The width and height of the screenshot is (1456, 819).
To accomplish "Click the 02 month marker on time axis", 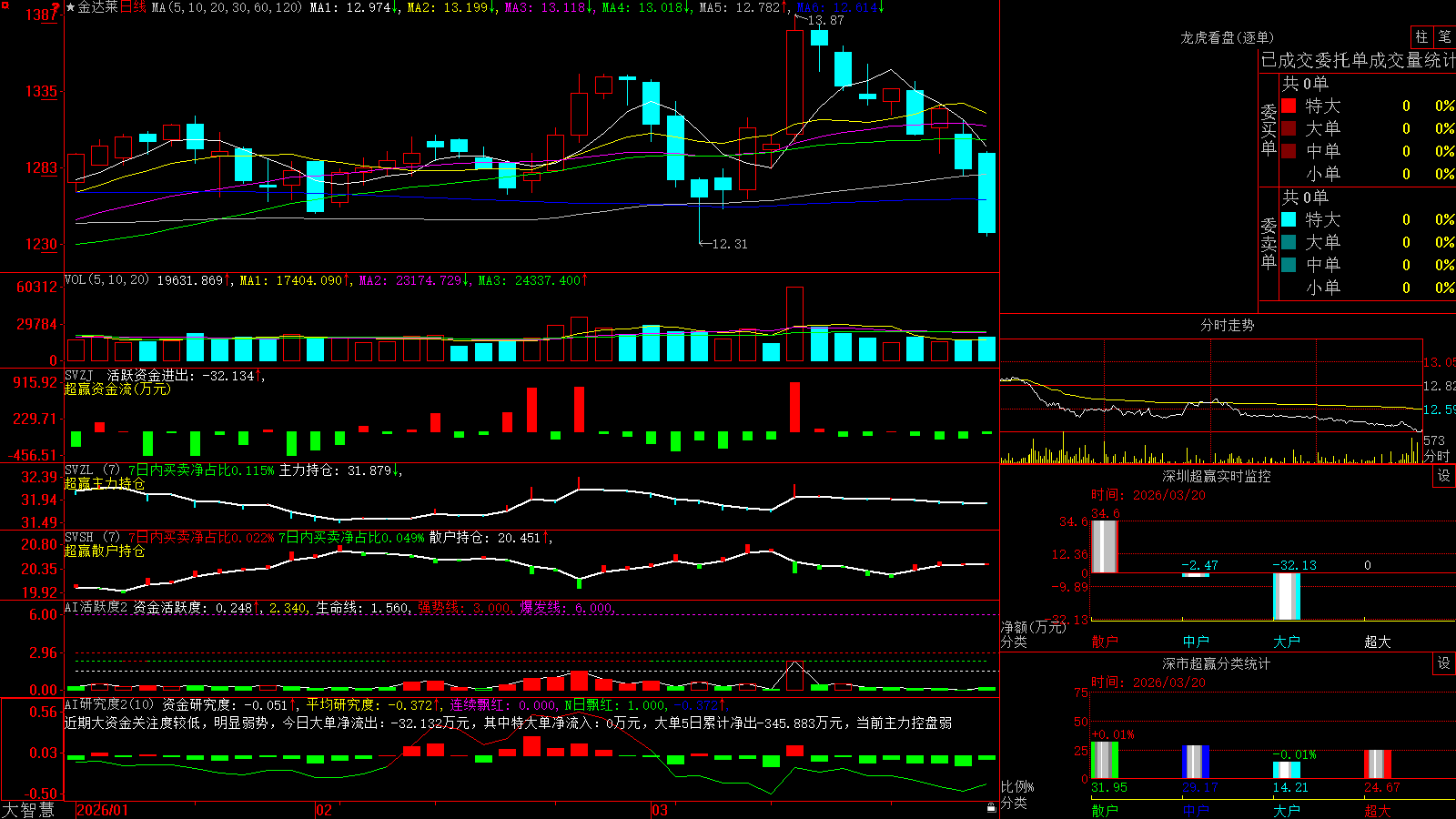I will (324, 810).
